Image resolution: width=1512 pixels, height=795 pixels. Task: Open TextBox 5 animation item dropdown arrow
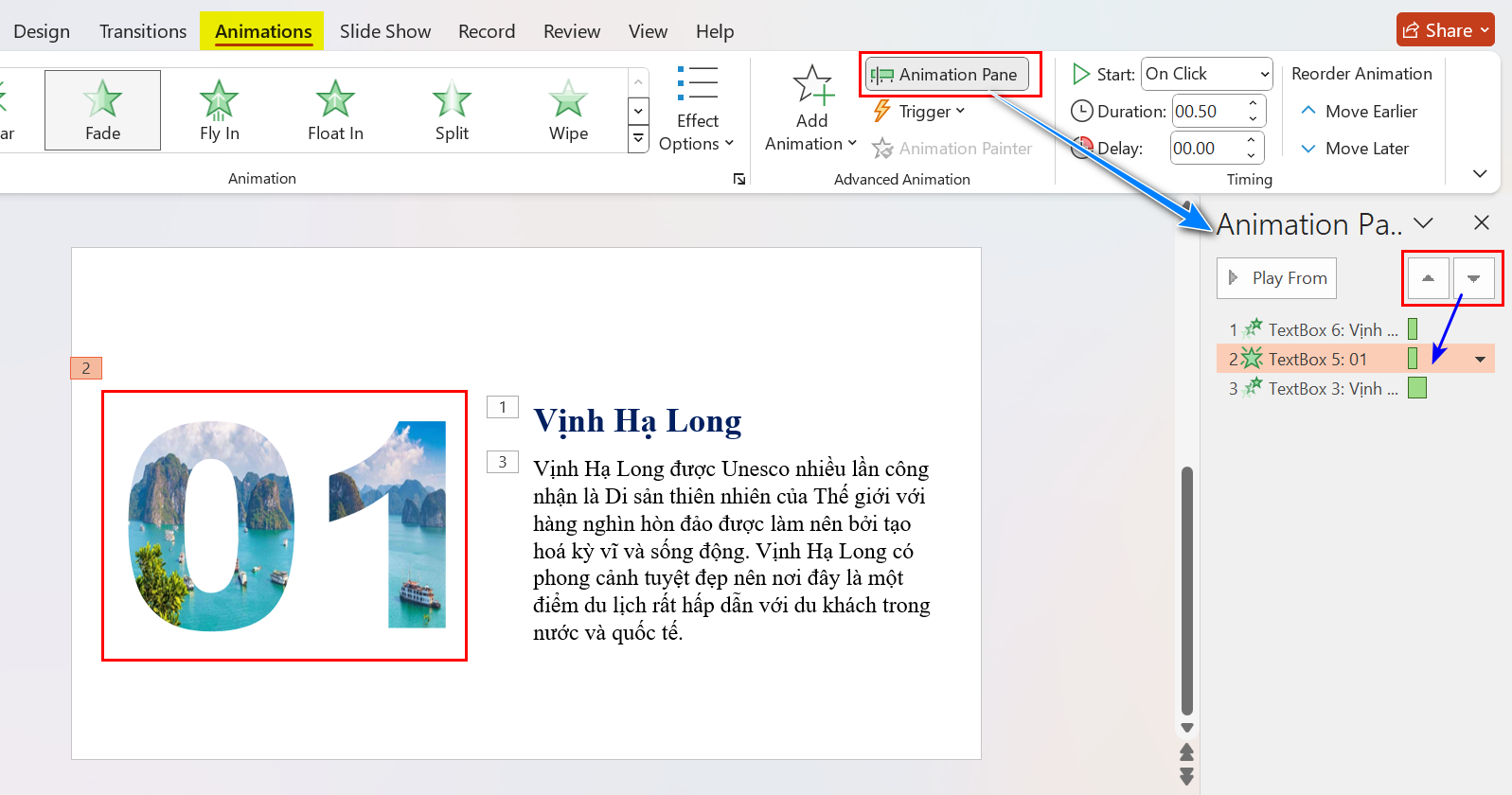point(1480,360)
